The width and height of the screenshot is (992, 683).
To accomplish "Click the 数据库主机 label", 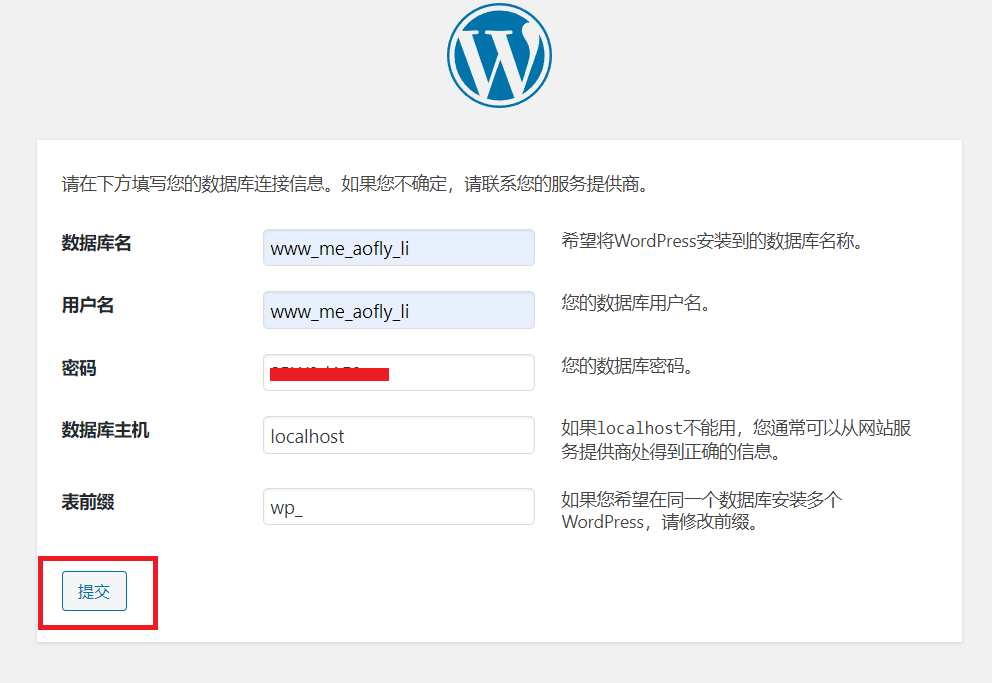I will [x=105, y=430].
